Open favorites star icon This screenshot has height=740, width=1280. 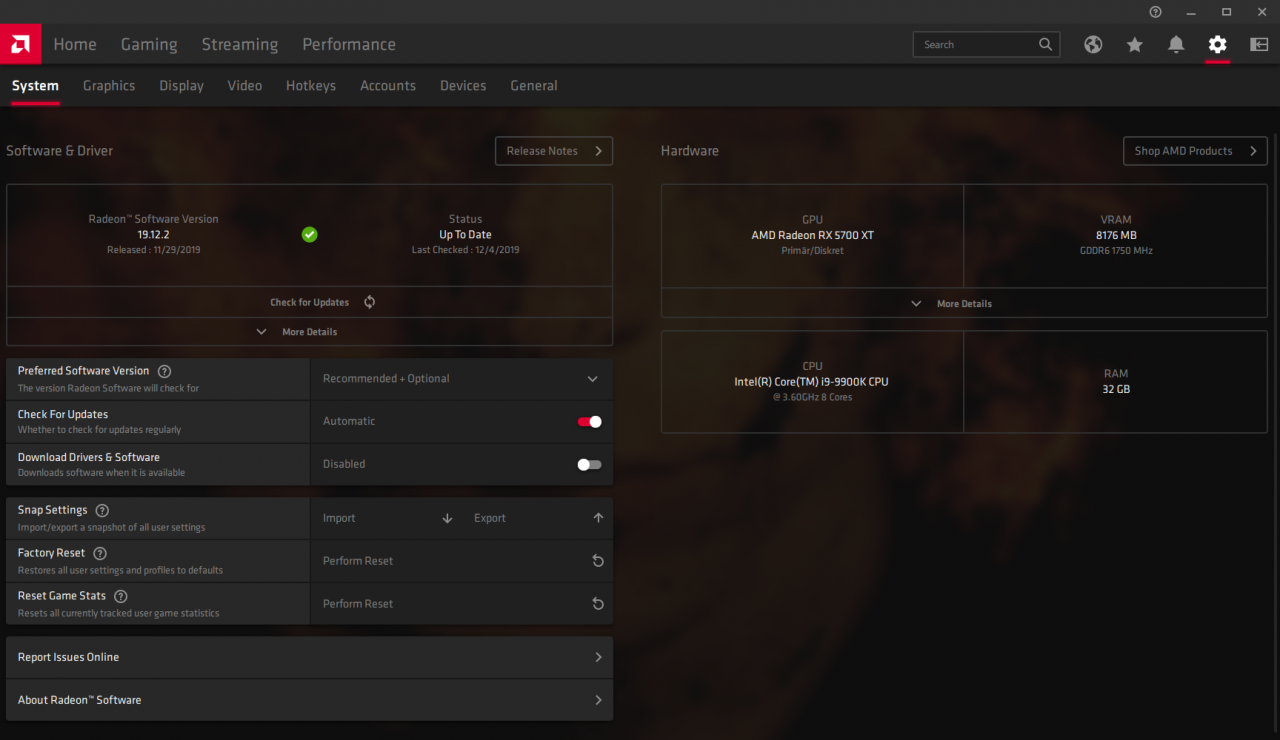[x=1134, y=44]
